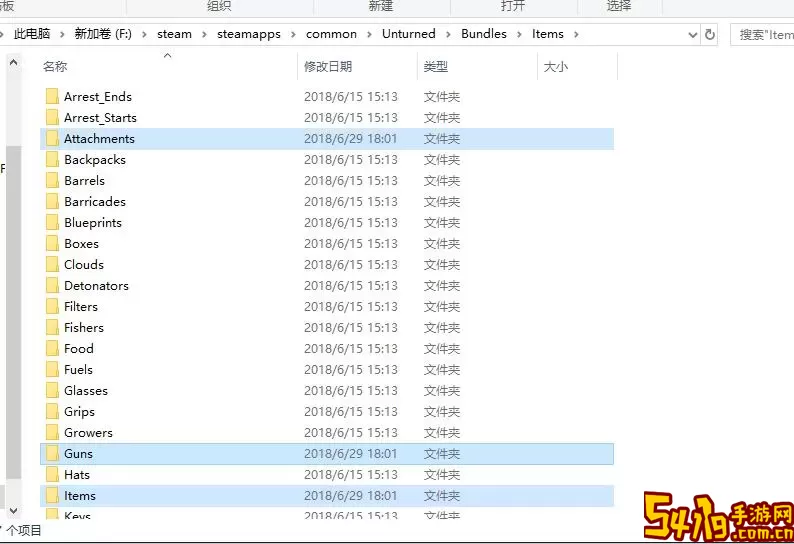Select the Backpacks folder icon
This screenshot has height=544, width=794.
pos(52,160)
